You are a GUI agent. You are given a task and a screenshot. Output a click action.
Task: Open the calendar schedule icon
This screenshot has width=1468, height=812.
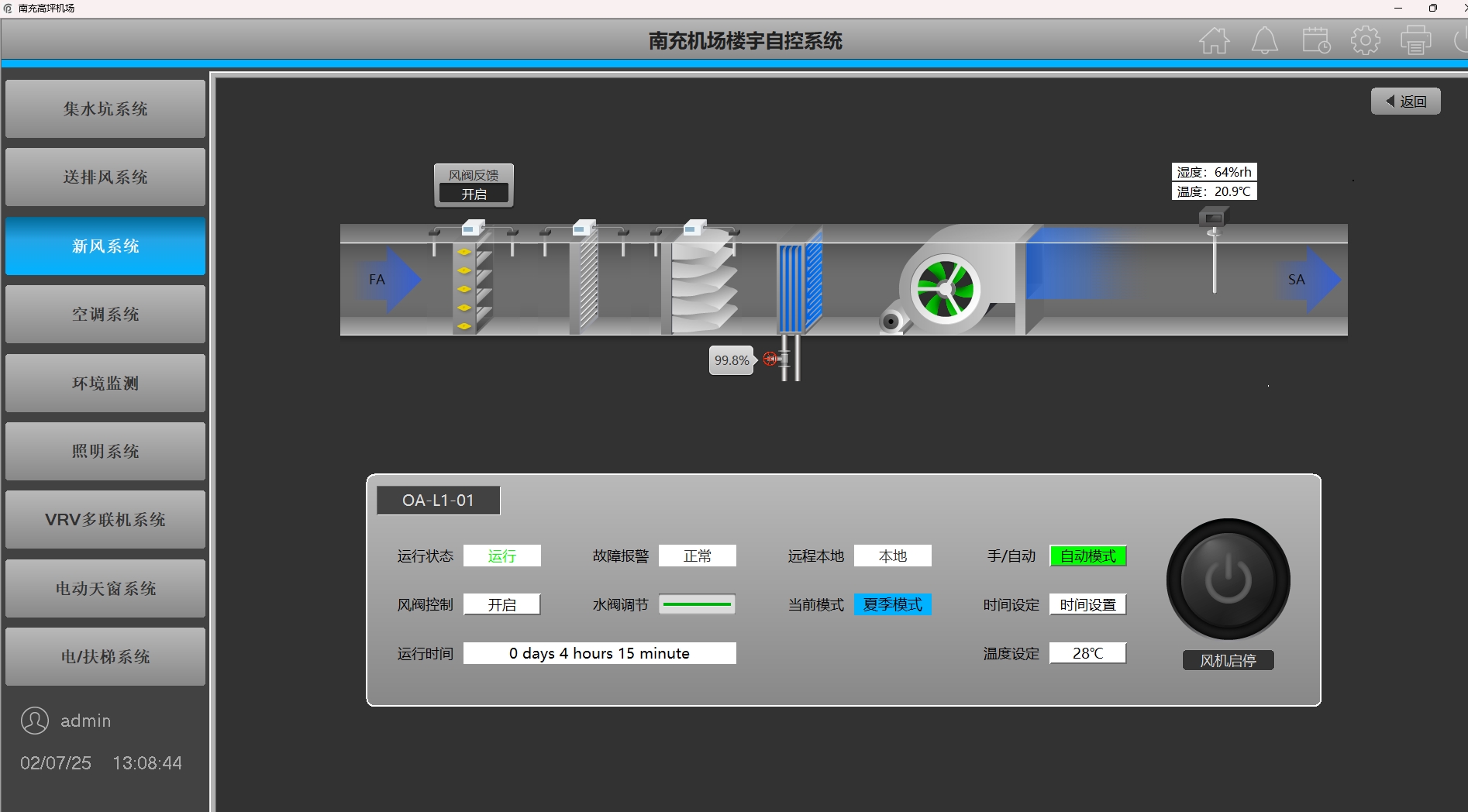click(x=1315, y=40)
